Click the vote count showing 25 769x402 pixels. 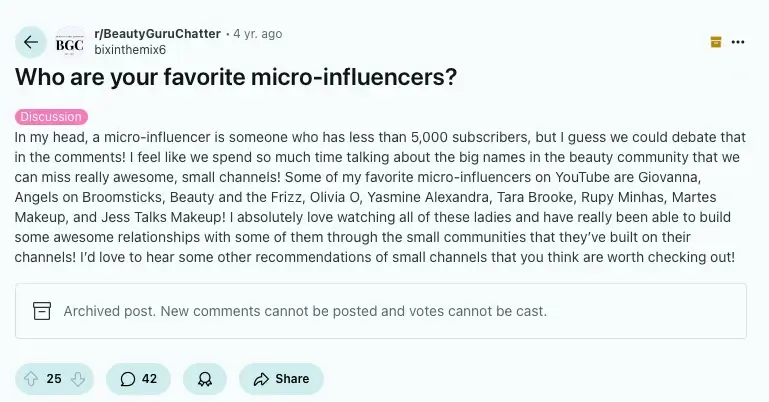[x=54, y=379]
